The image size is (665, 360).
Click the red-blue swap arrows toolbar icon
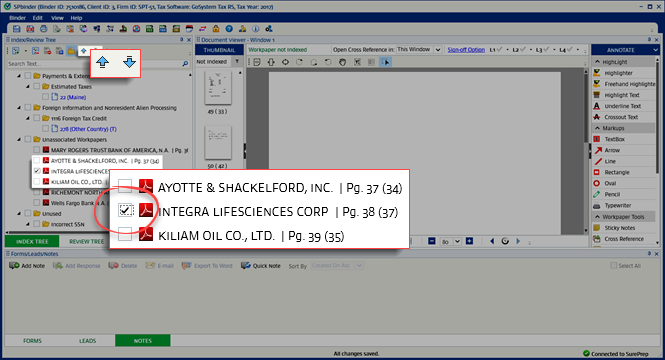pos(202,29)
